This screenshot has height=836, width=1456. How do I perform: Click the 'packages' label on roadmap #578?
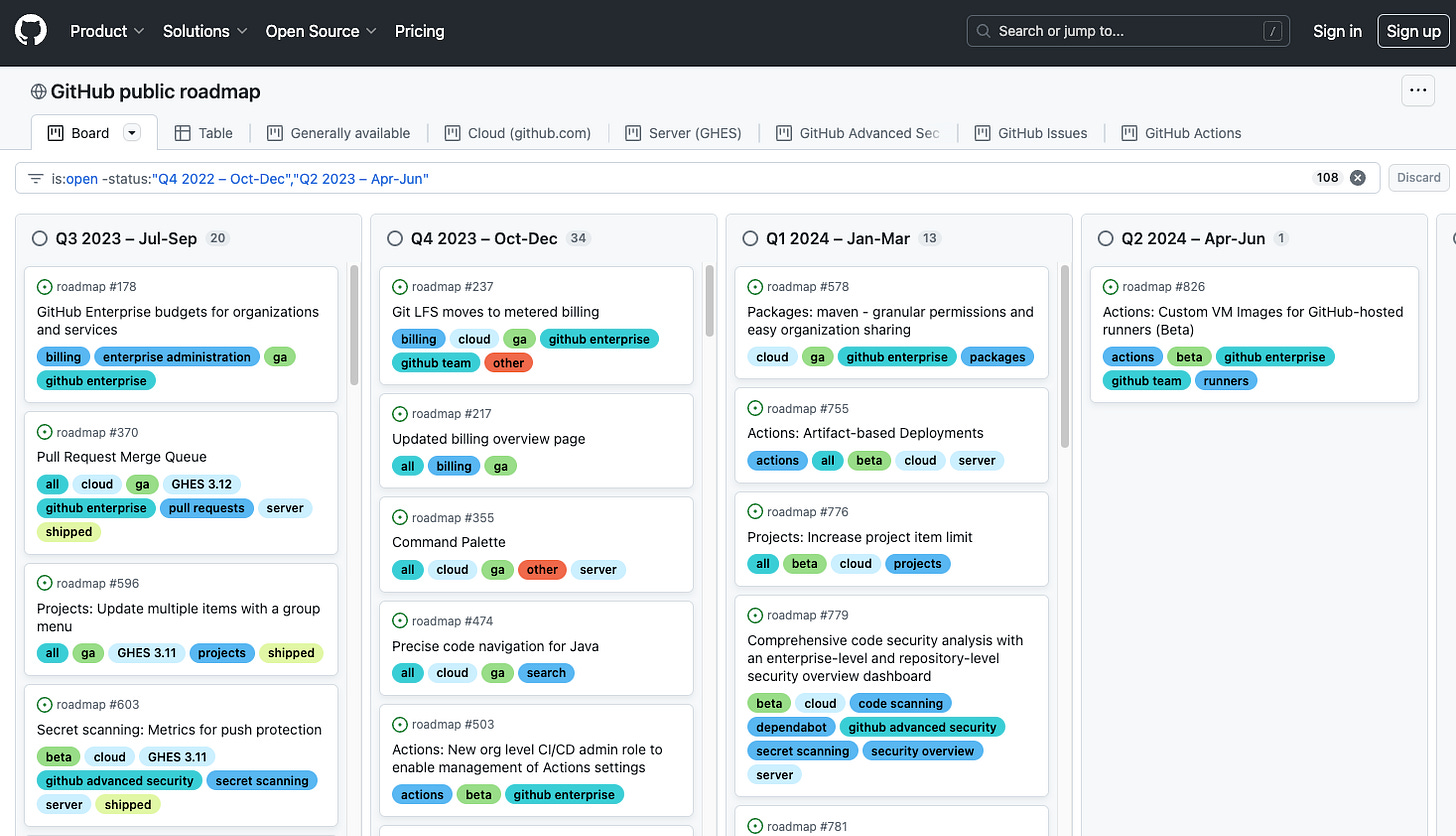point(997,357)
